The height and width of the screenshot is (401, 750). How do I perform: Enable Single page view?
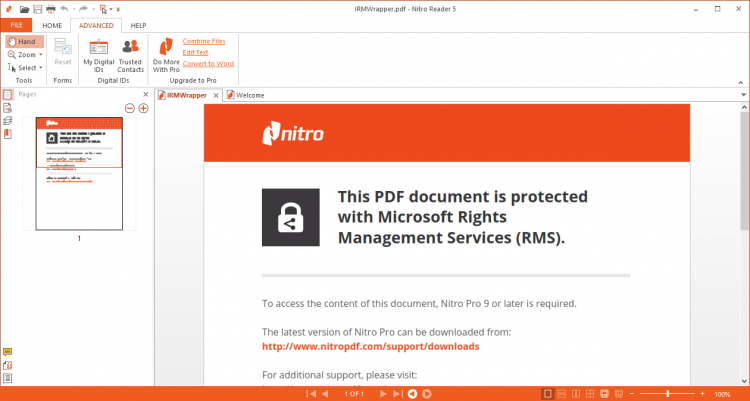coord(548,394)
